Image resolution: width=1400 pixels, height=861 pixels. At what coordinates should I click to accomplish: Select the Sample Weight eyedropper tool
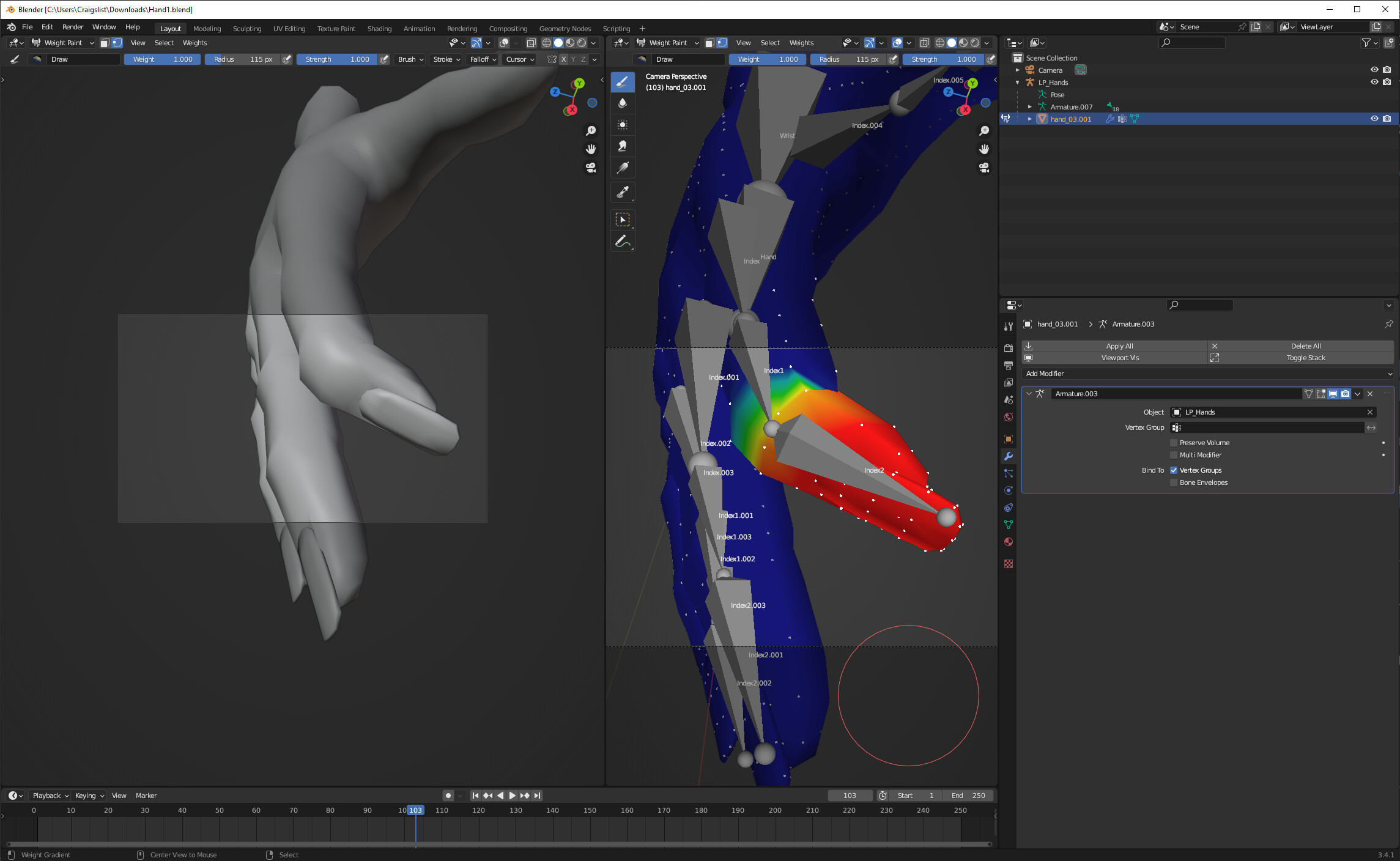[x=623, y=193]
